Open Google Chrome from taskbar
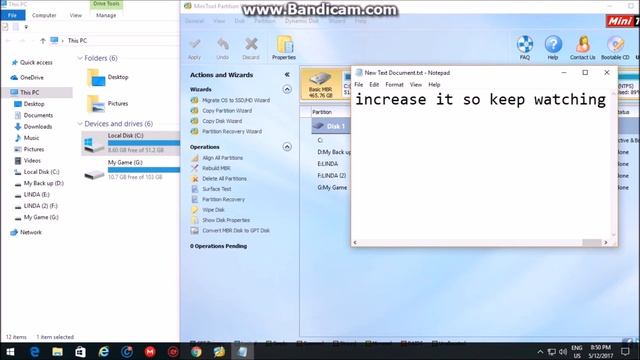The image size is (640, 360). click(x=196, y=351)
